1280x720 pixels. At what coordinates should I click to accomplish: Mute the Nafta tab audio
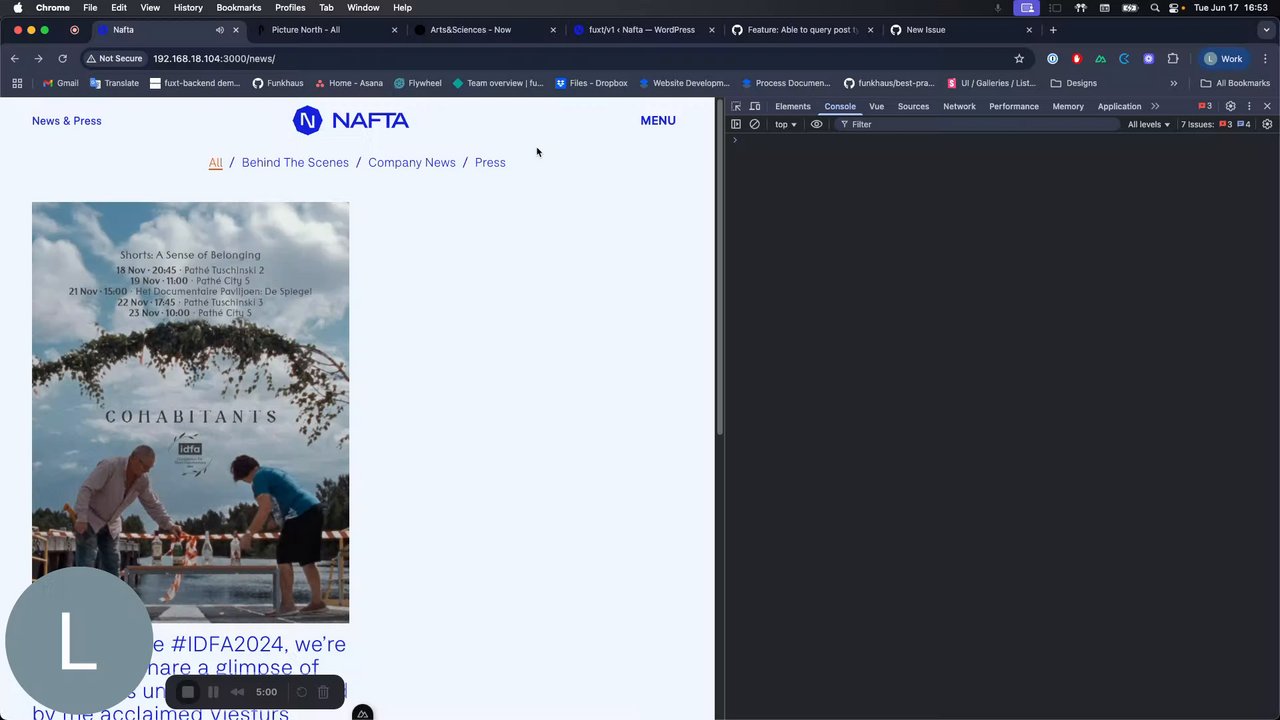(x=219, y=30)
